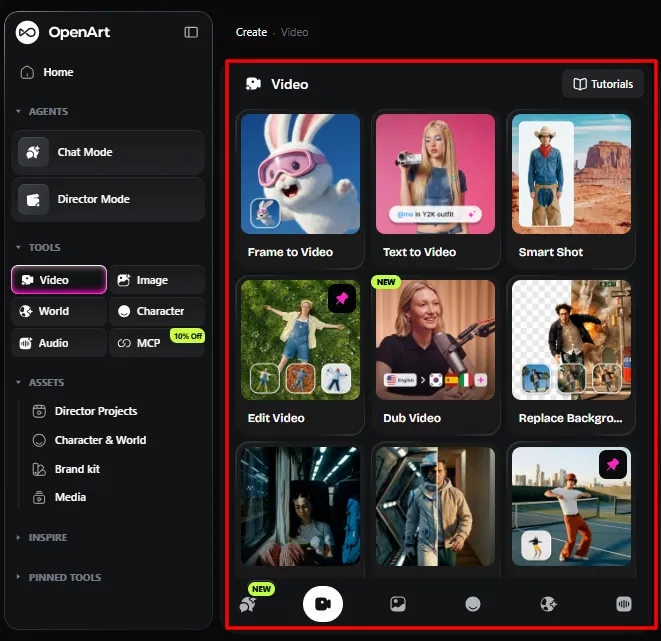Click the world globe icon in bottom bar
The width and height of the screenshot is (661, 641).
548,604
